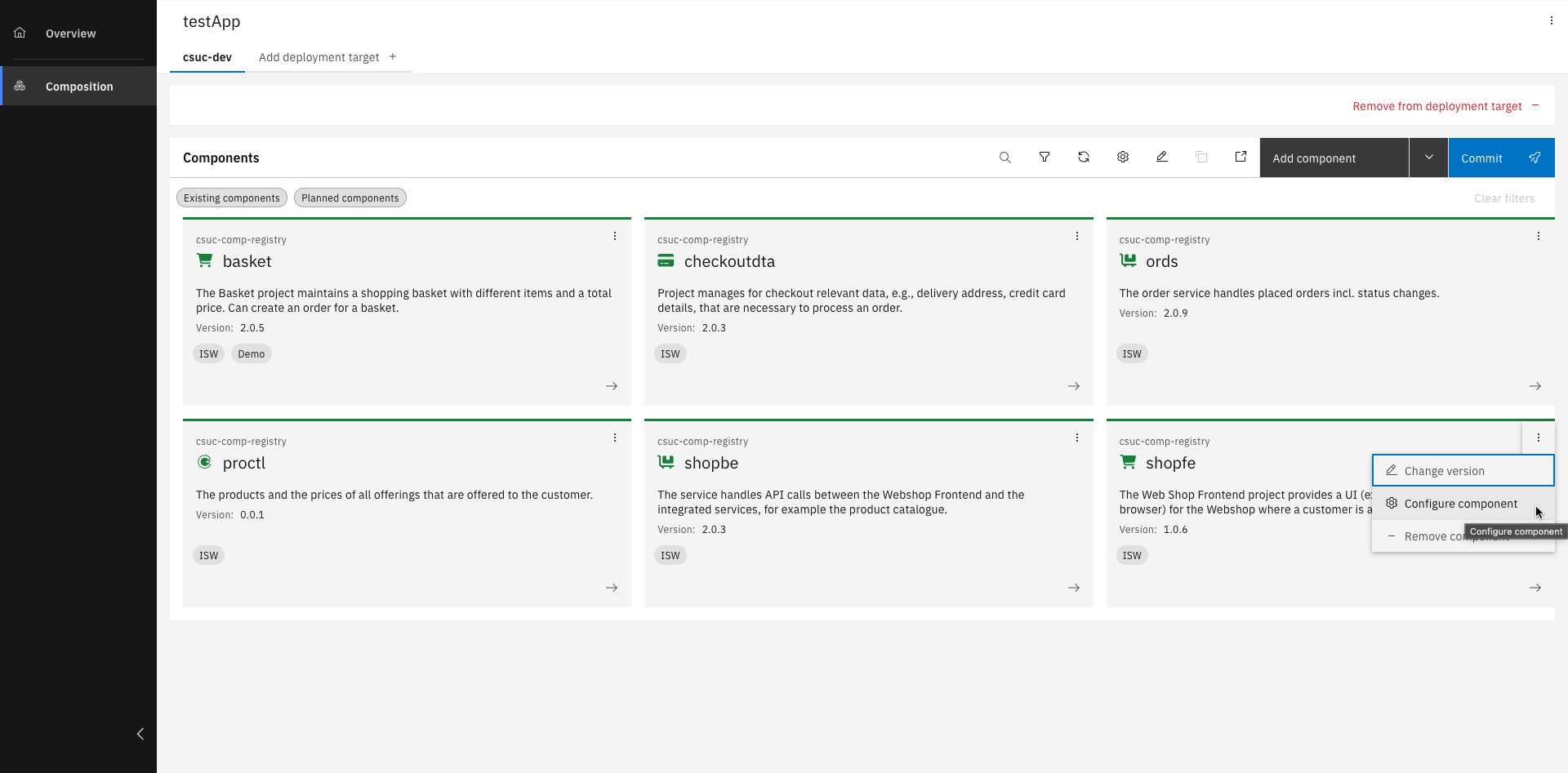Click the Commit button
1568x773 pixels.
[1483, 158]
